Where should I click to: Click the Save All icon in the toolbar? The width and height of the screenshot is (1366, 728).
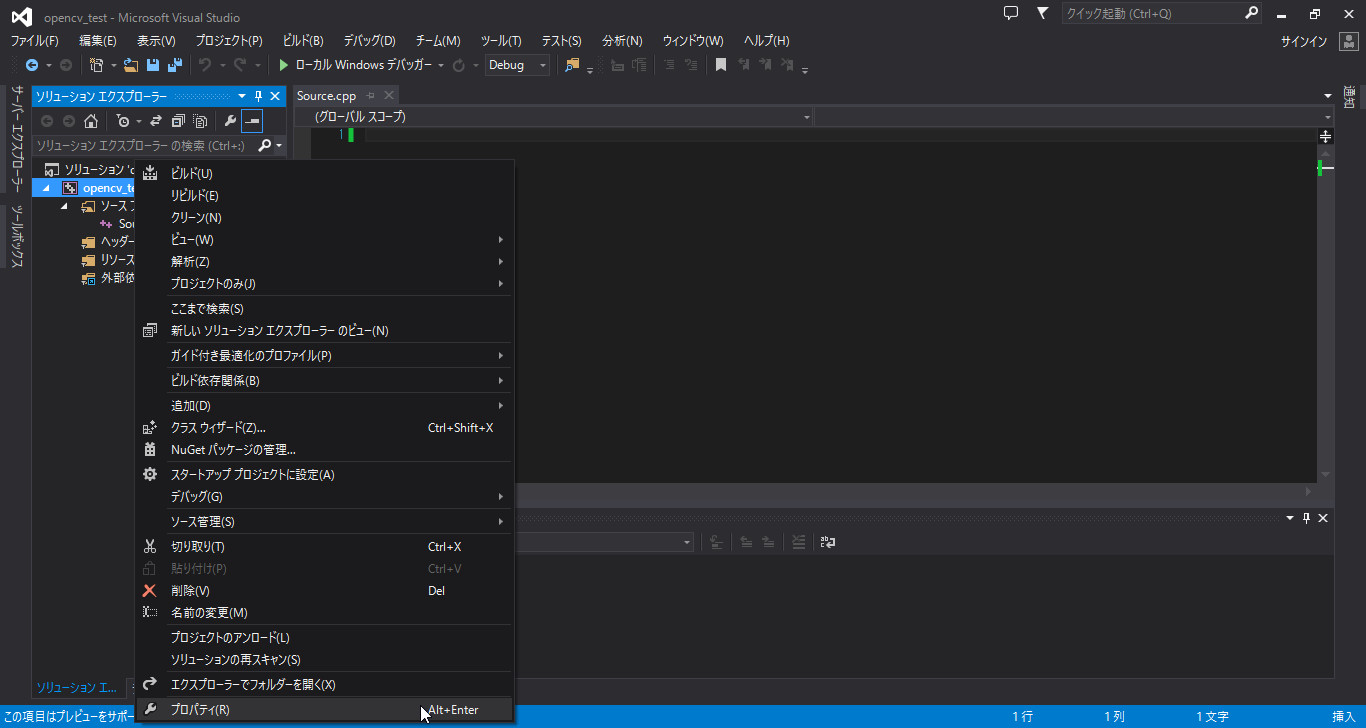pos(175,64)
